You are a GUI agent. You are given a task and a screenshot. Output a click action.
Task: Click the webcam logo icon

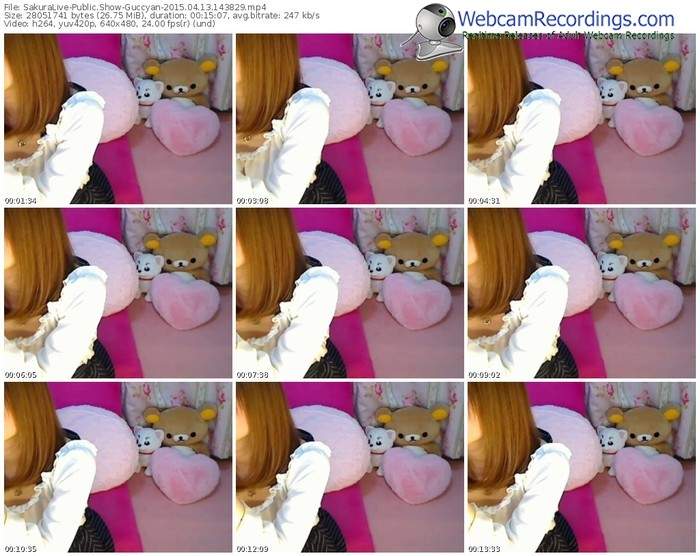pos(430,25)
